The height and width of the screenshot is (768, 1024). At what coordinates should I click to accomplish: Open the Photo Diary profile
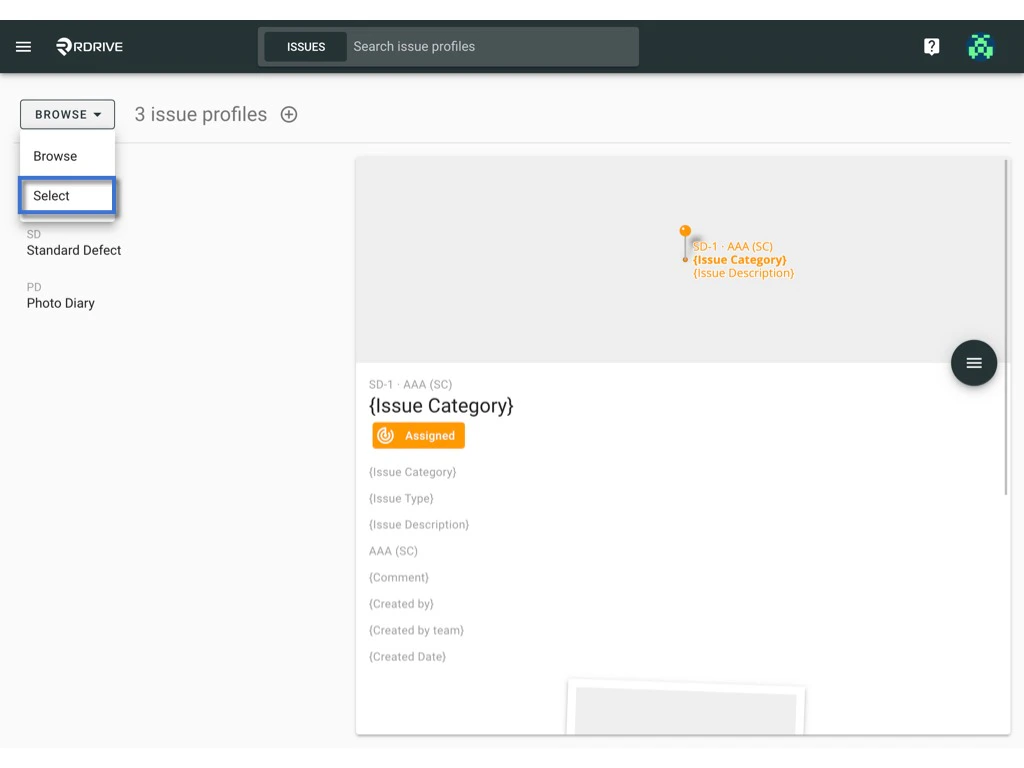(62, 303)
